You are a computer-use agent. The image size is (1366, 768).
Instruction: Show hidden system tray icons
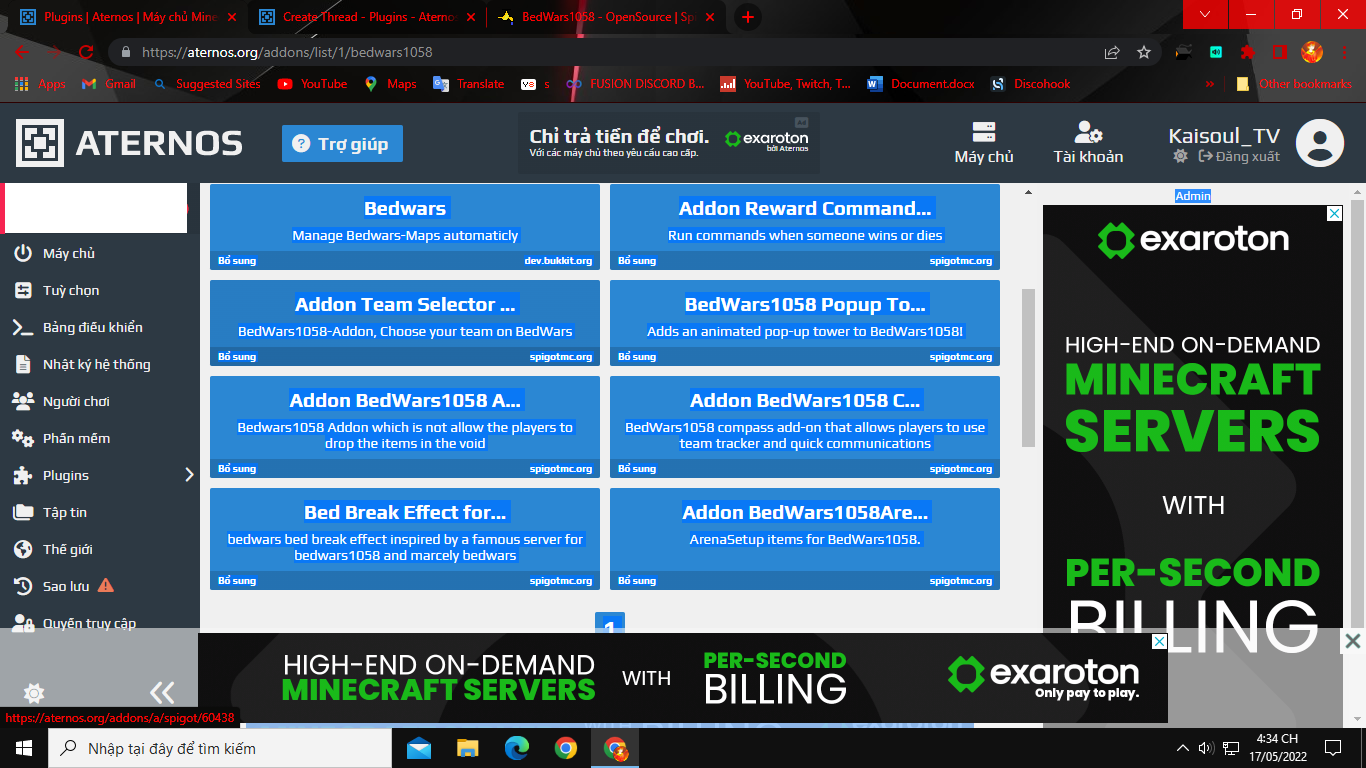click(x=1183, y=748)
